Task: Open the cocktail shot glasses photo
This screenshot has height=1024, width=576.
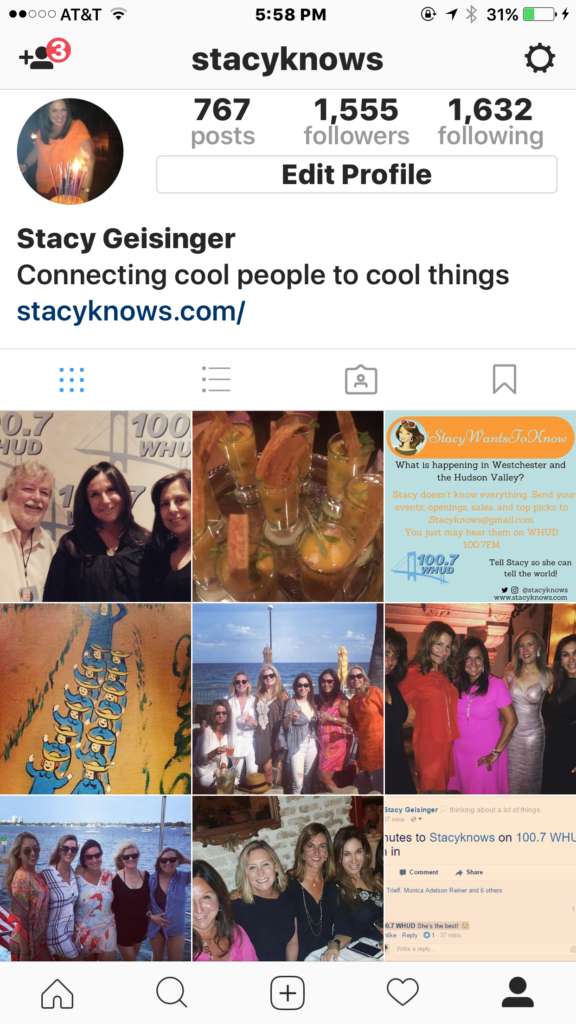Action: 288,506
